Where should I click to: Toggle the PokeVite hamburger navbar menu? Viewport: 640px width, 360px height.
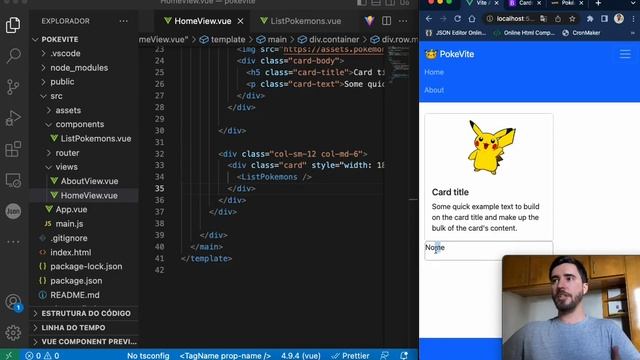pyautogui.click(x=625, y=54)
